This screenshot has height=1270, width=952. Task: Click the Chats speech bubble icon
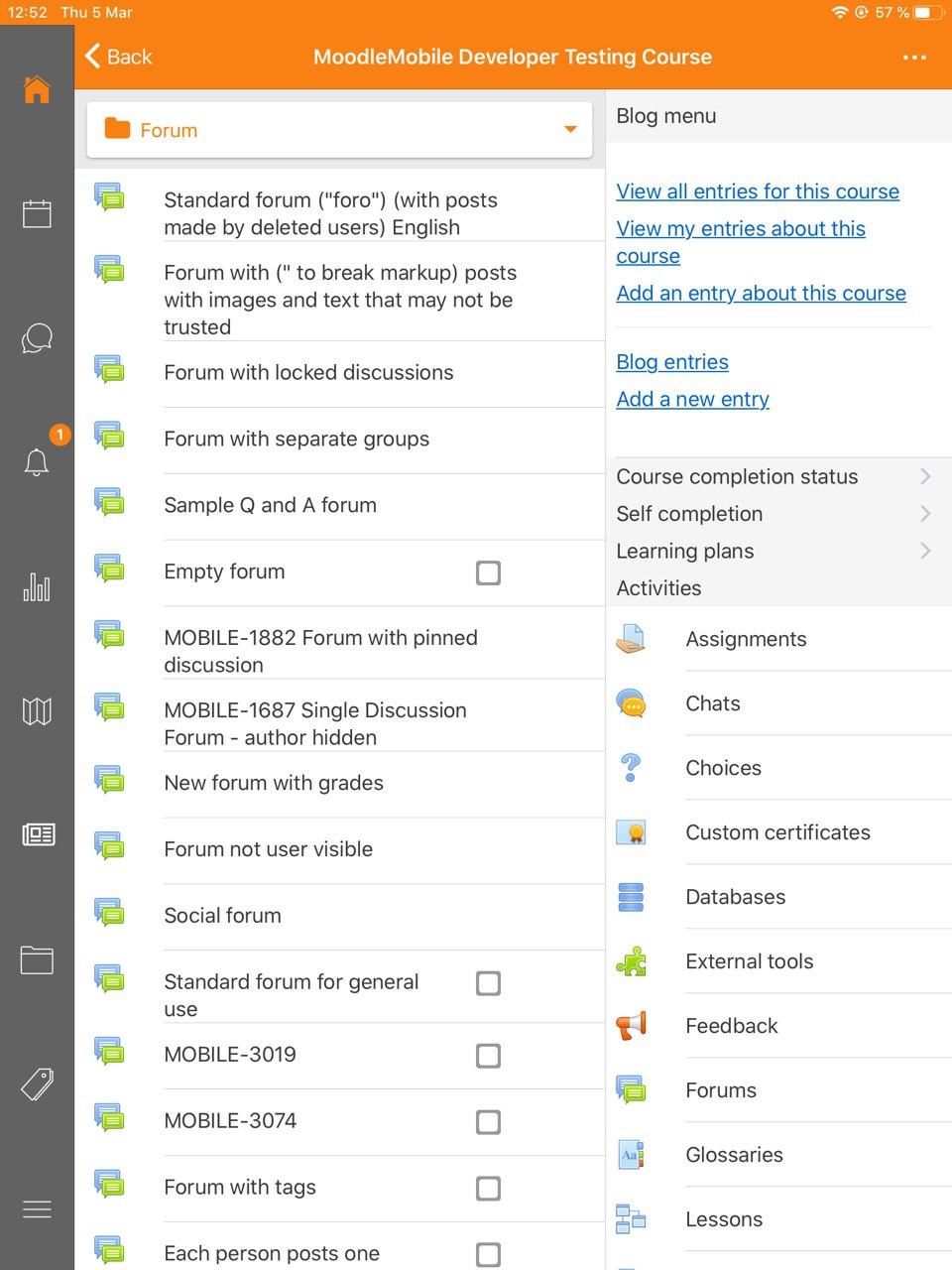pyautogui.click(x=631, y=703)
